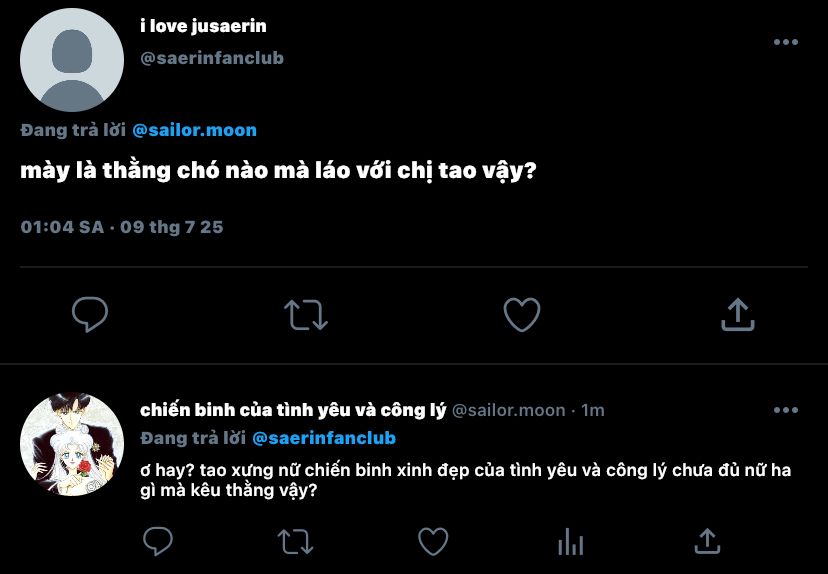Open profile name i love jusaerin
This screenshot has width=828, height=574.
pos(203,26)
